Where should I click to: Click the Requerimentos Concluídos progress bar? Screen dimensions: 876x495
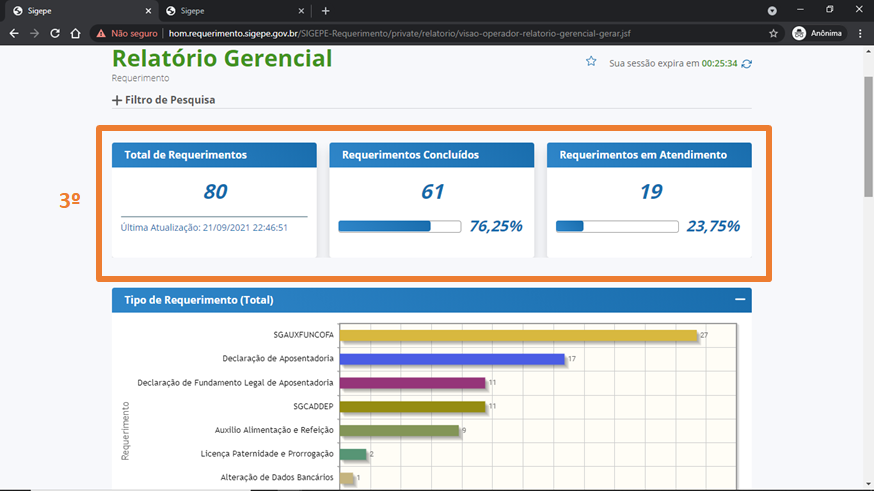pos(399,226)
